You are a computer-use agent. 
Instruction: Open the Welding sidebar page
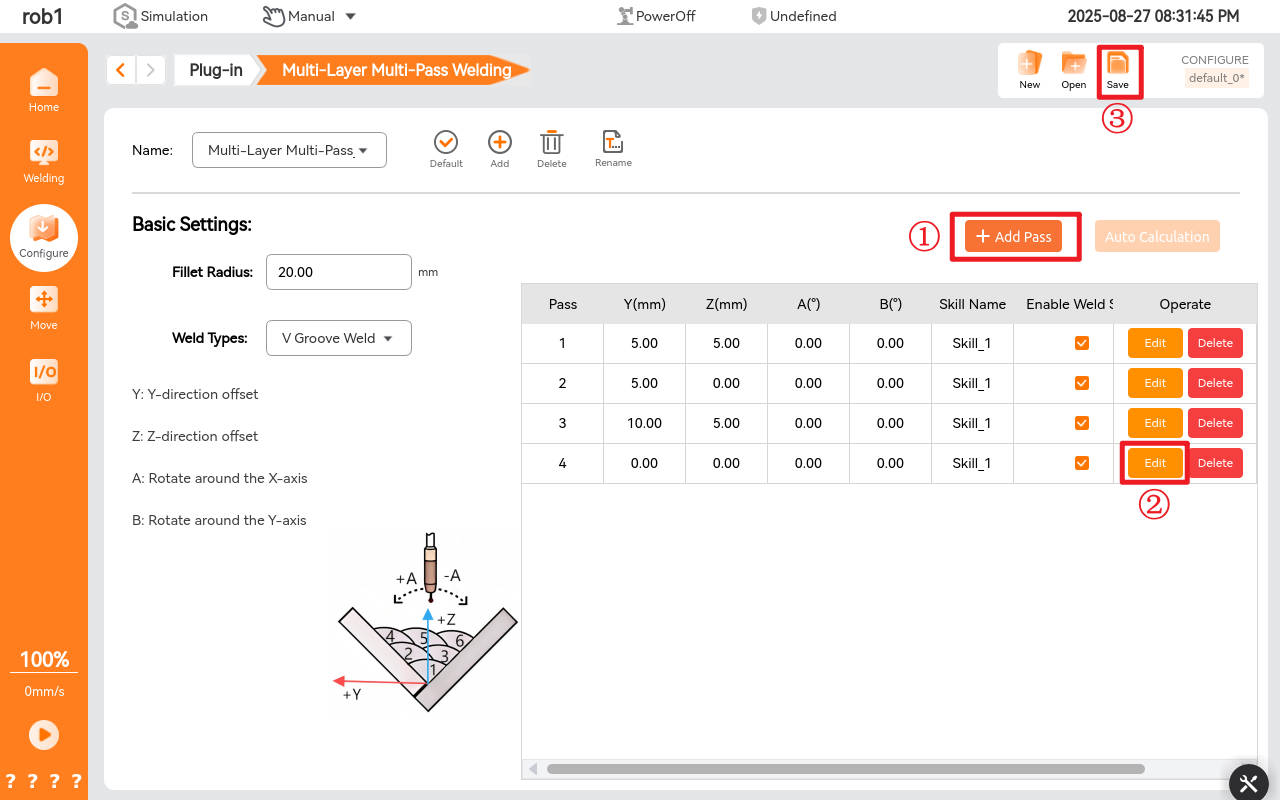click(x=44, y=161)
